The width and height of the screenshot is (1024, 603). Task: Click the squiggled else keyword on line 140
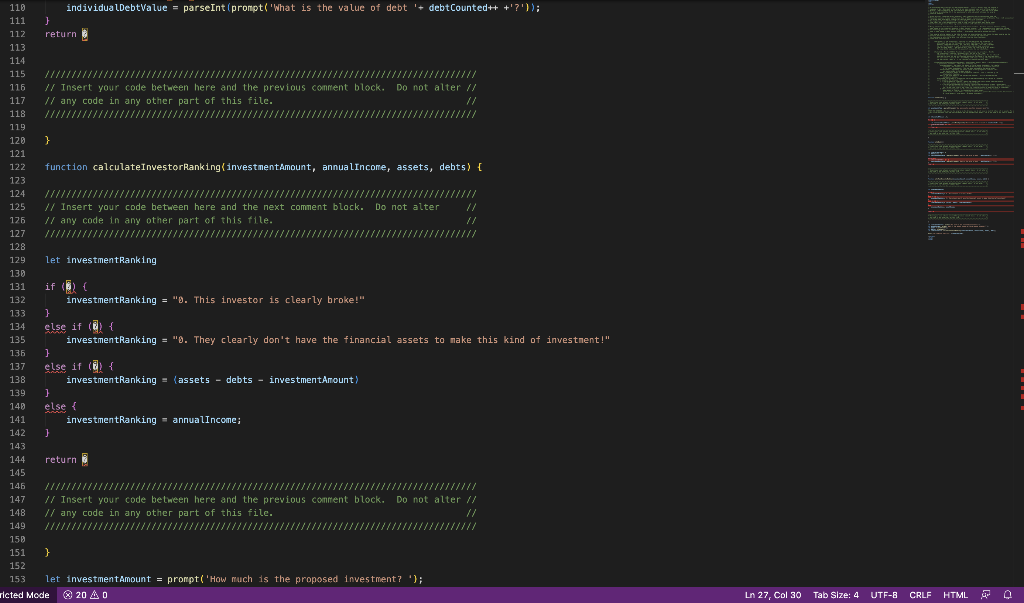click(x=55, y=406)
